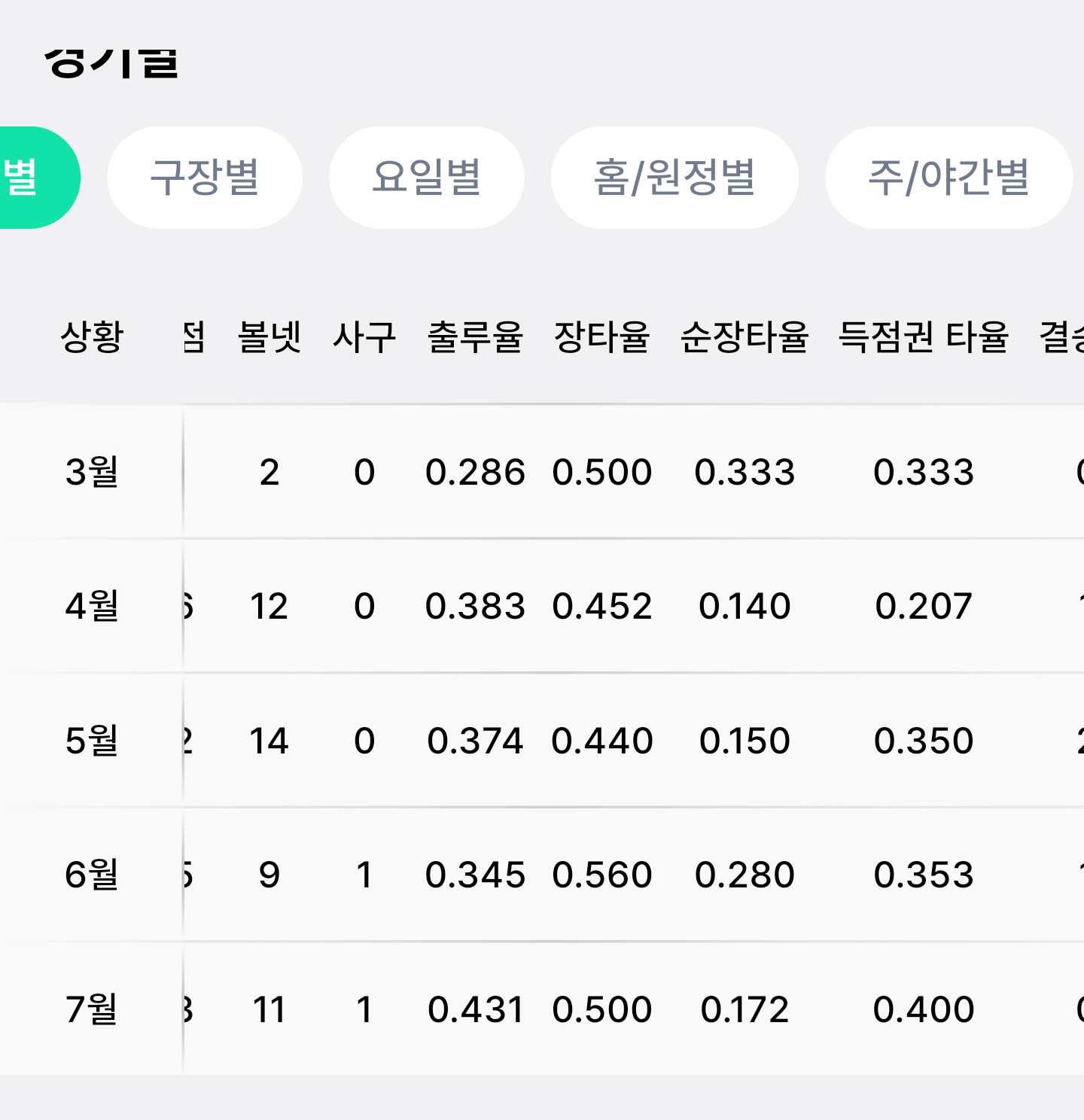The image size is (1084, 1120).
Task: Select the 3월 row label
Action: pos(92,472)
